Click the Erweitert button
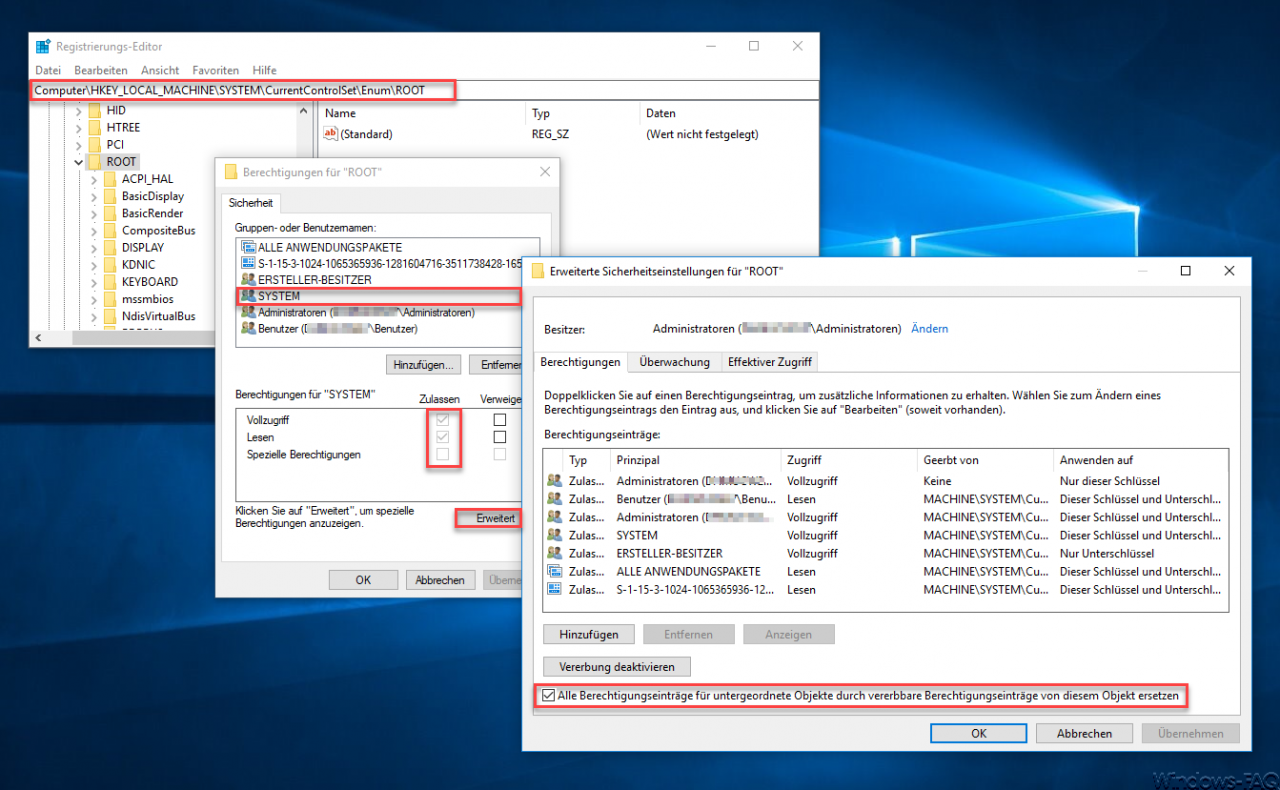Viewport: 1280px width, 790px height. 490,519
